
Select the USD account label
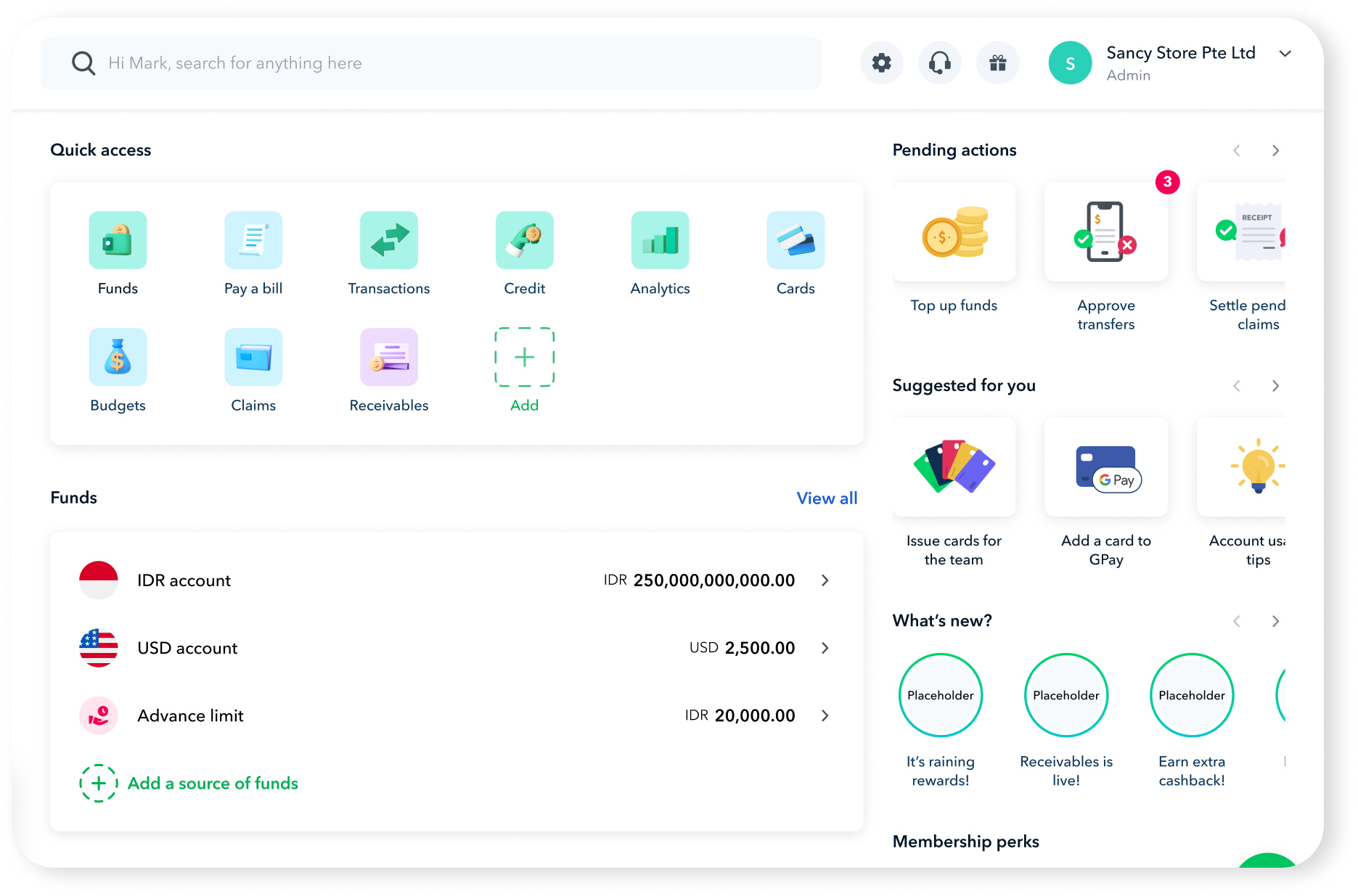tap(187, 648)
